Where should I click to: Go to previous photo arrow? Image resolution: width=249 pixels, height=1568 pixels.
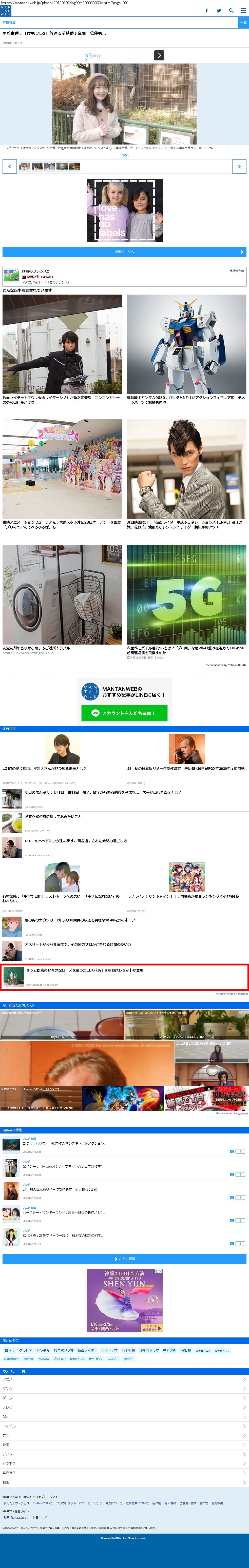(x=9, y=166)
